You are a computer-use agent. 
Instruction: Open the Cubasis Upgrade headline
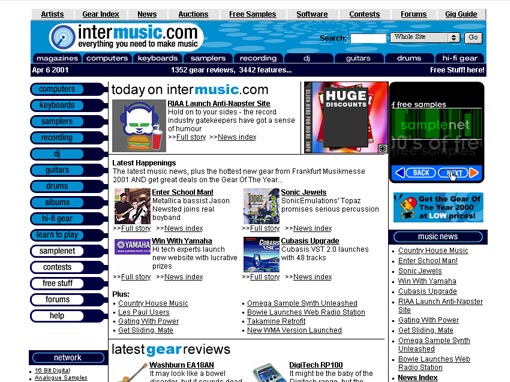click(x=310, y=241)
